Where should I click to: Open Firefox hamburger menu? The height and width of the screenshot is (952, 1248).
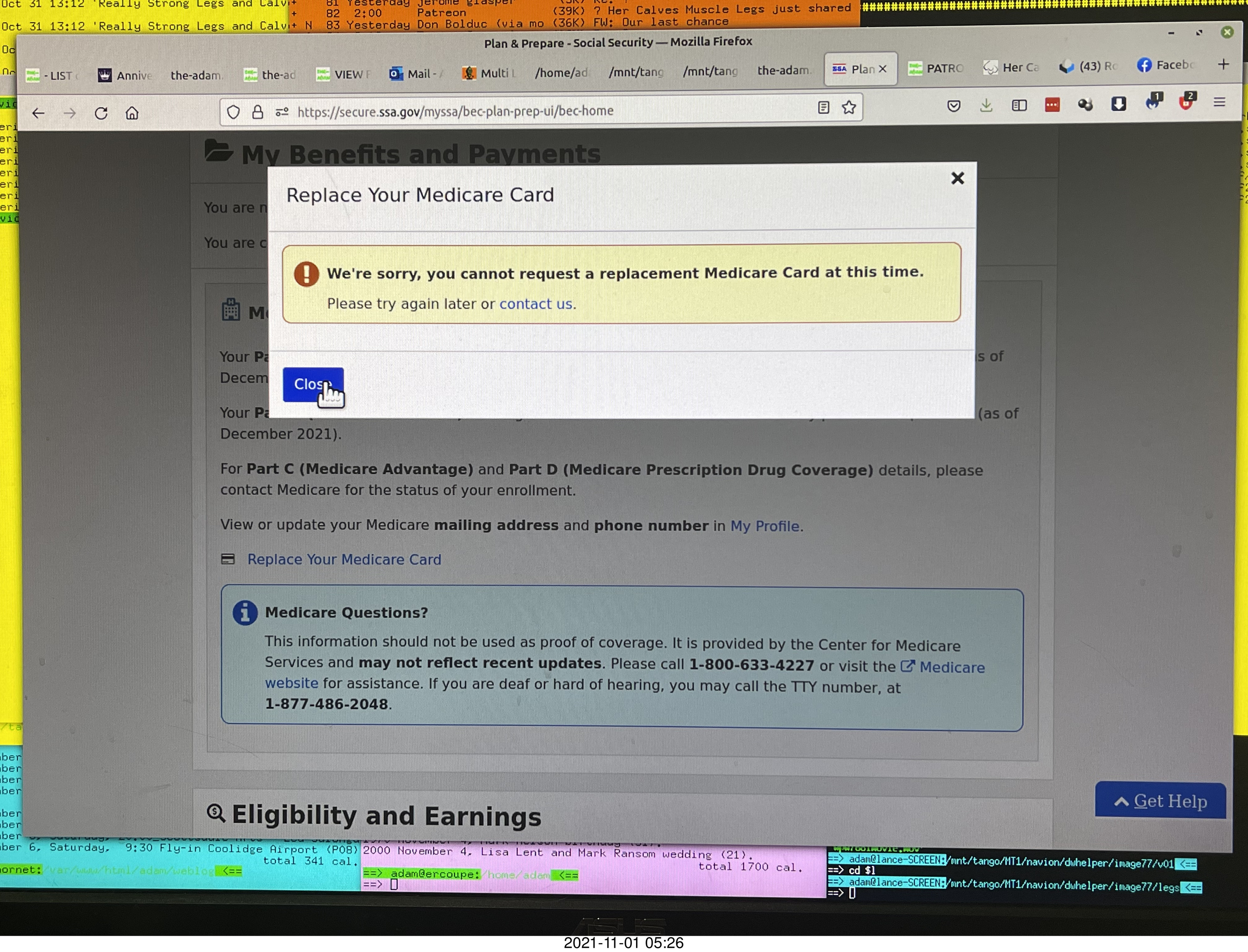point(1219,103)
